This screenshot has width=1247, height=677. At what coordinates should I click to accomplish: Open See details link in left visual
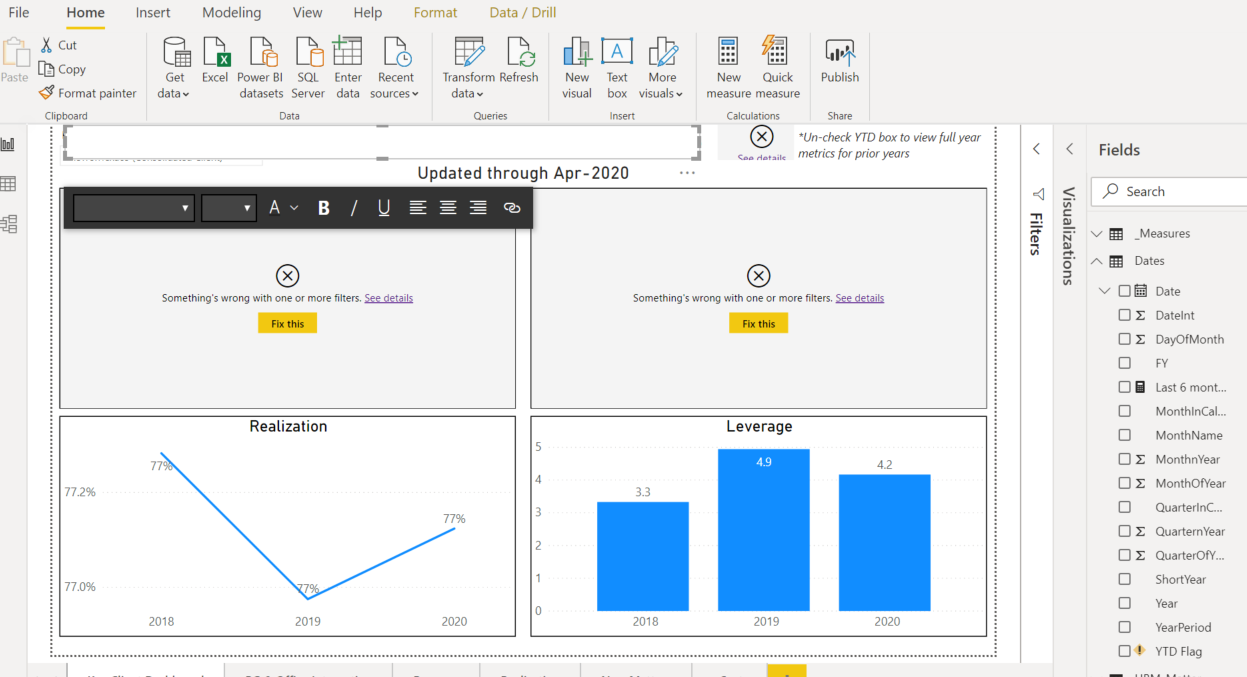389,298
